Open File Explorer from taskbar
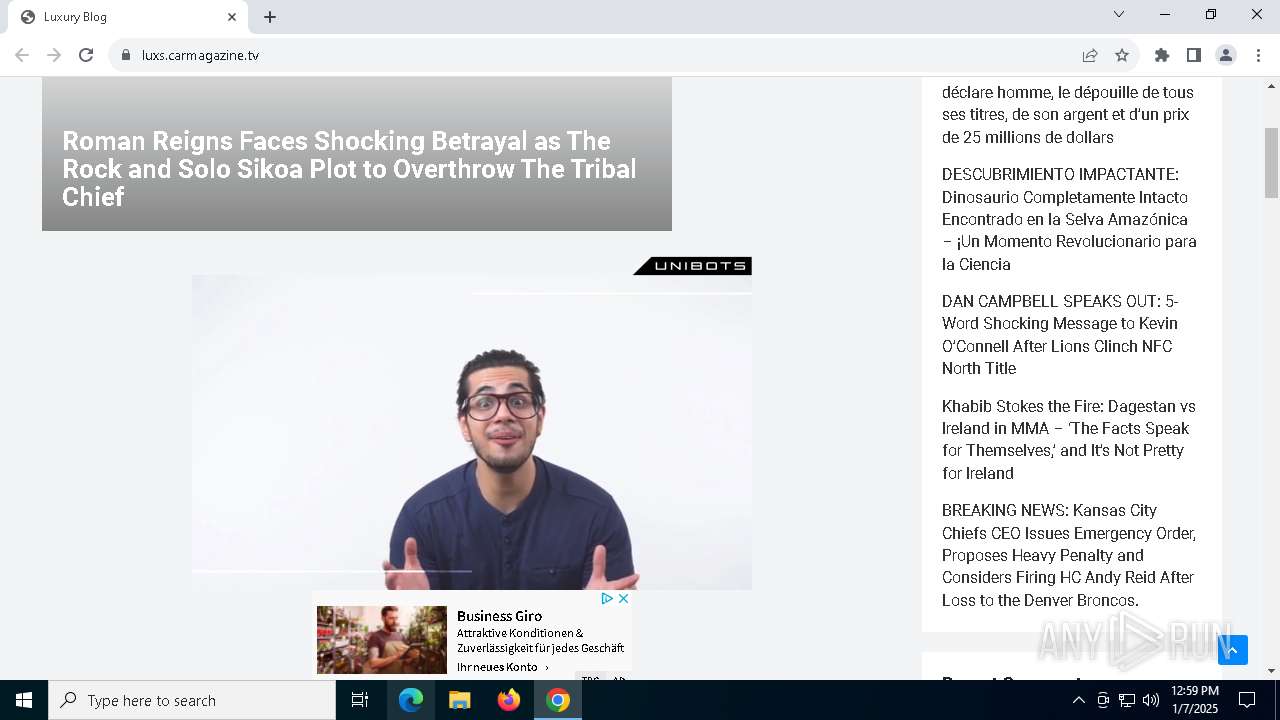 pos(460,700)
